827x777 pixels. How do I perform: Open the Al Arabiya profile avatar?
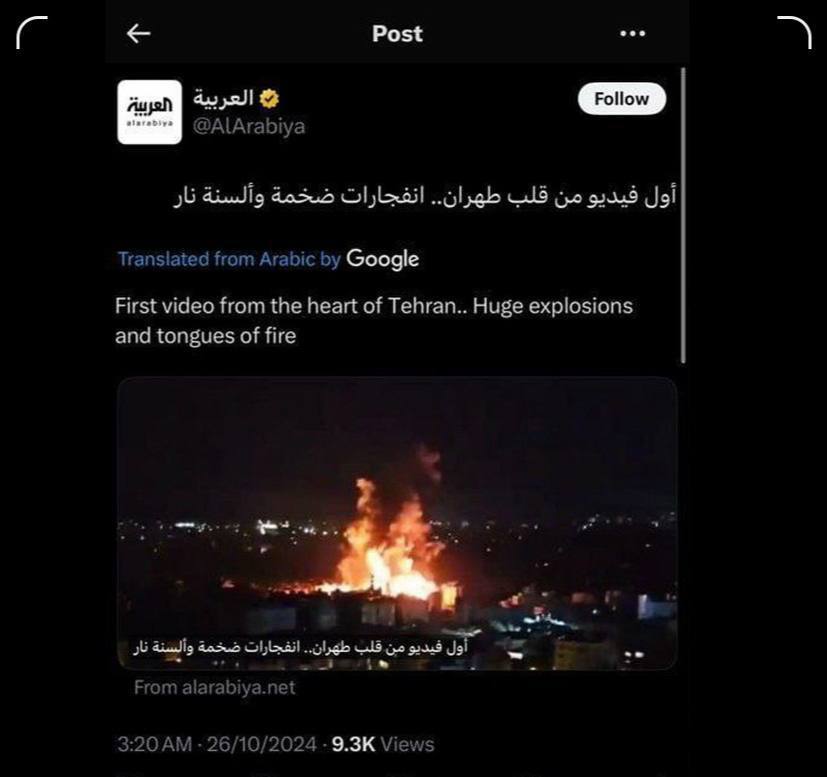tap(149, 112)
